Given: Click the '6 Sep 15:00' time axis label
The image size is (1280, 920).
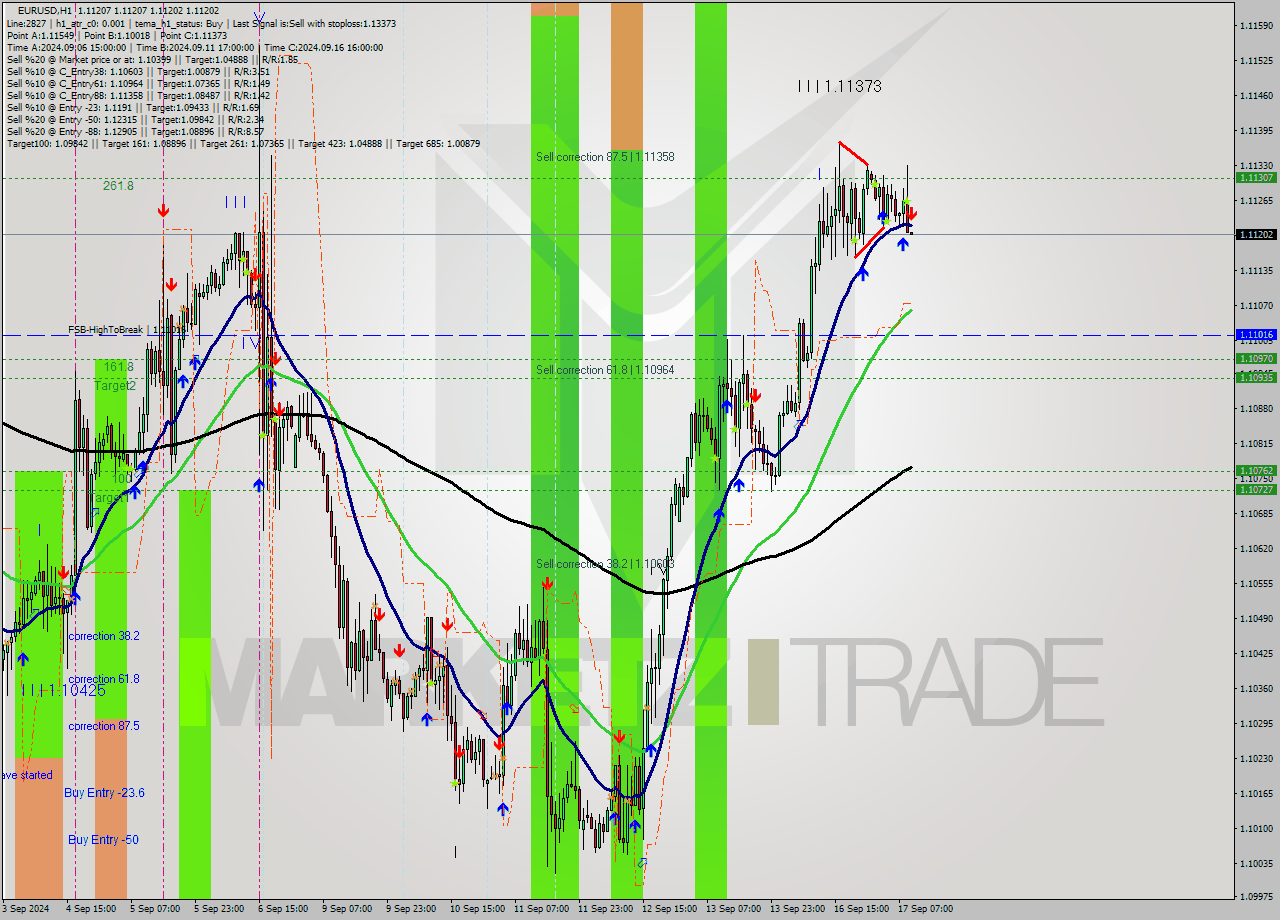Looking at the screenshot, I should coord(283,909).
